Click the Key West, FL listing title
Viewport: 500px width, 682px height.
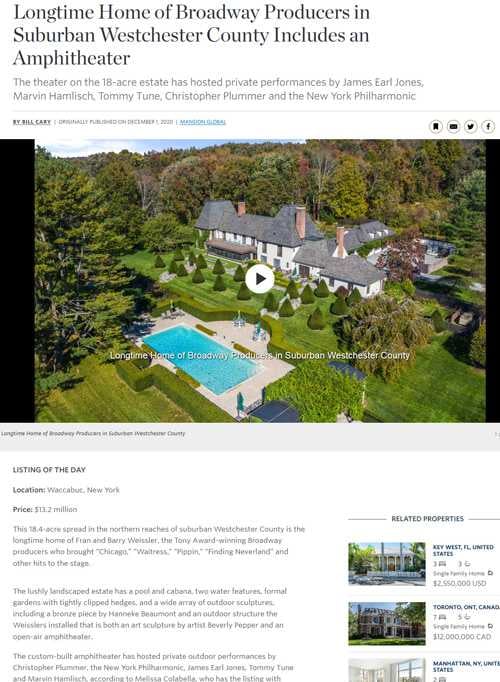point(463,550)
